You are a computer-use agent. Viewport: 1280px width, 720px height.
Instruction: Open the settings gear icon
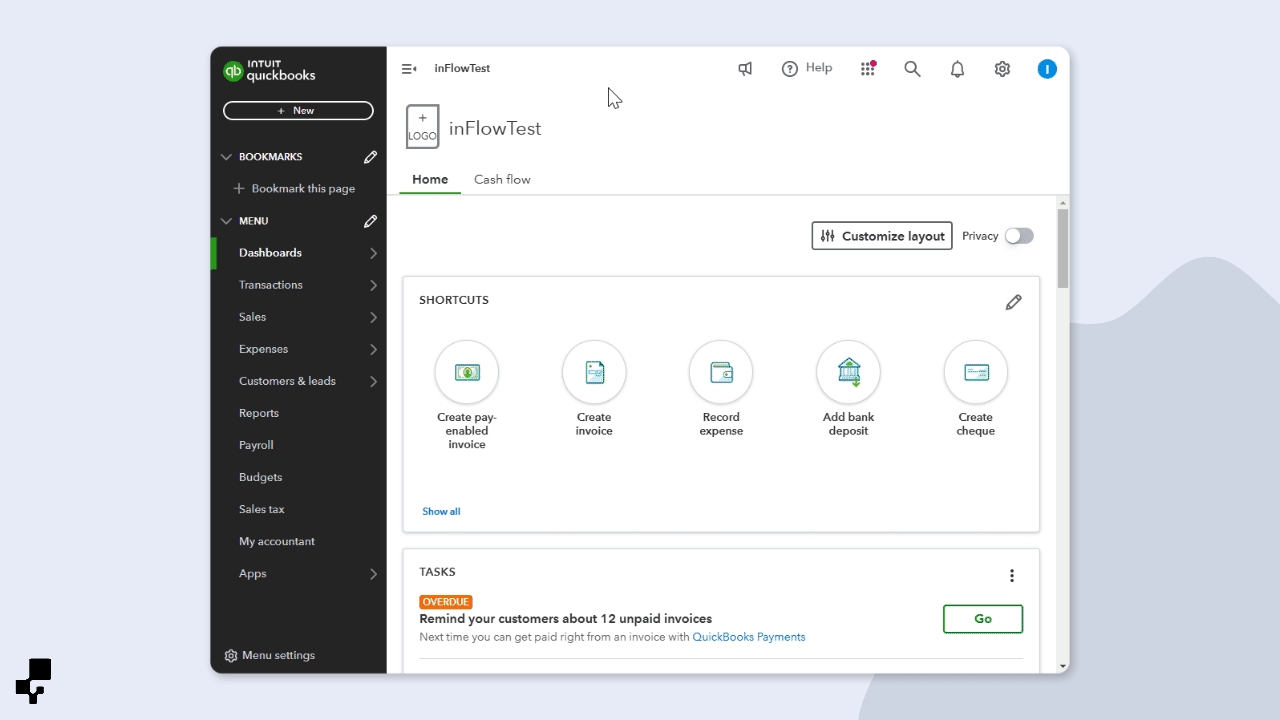[x=1002, y=69]
